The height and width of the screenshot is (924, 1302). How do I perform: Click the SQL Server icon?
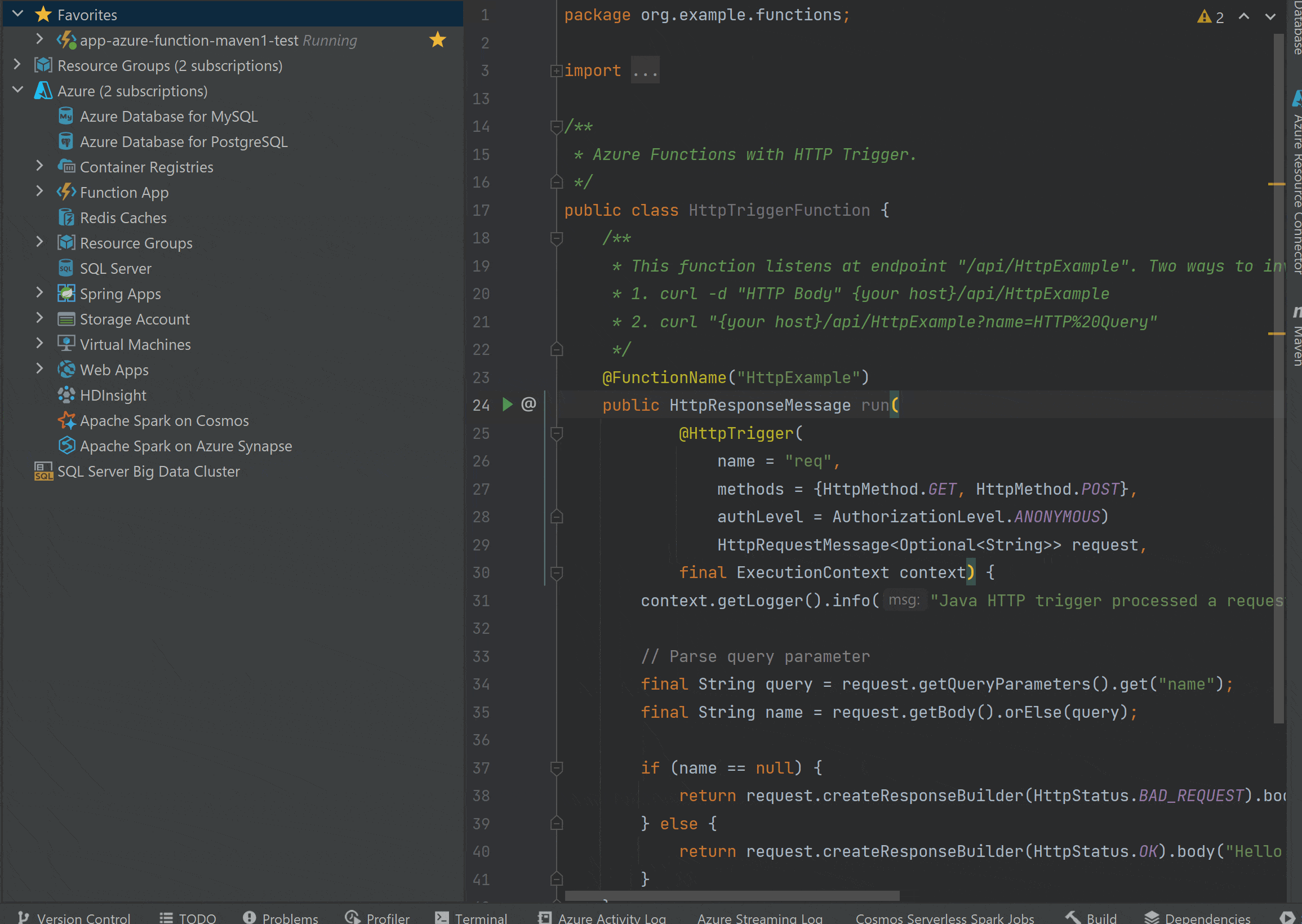click(66, 268)
